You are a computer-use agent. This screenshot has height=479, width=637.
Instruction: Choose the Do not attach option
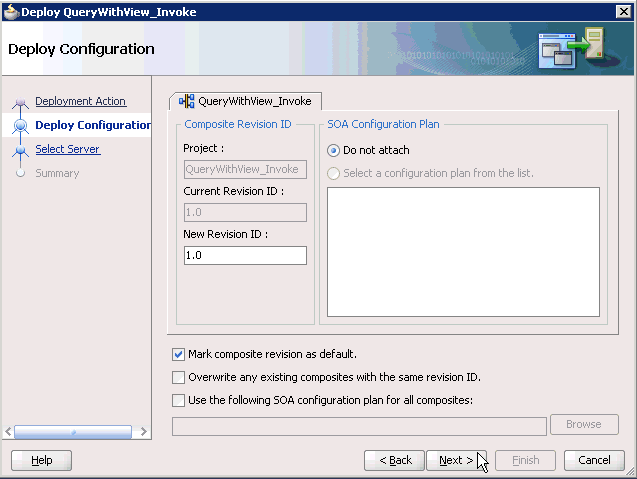(x=333, y=151)
